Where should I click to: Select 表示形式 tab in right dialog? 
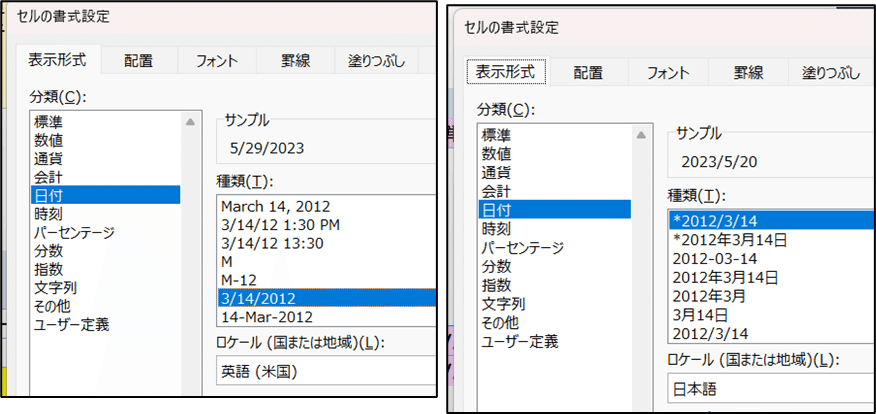[x=505, y=72]
